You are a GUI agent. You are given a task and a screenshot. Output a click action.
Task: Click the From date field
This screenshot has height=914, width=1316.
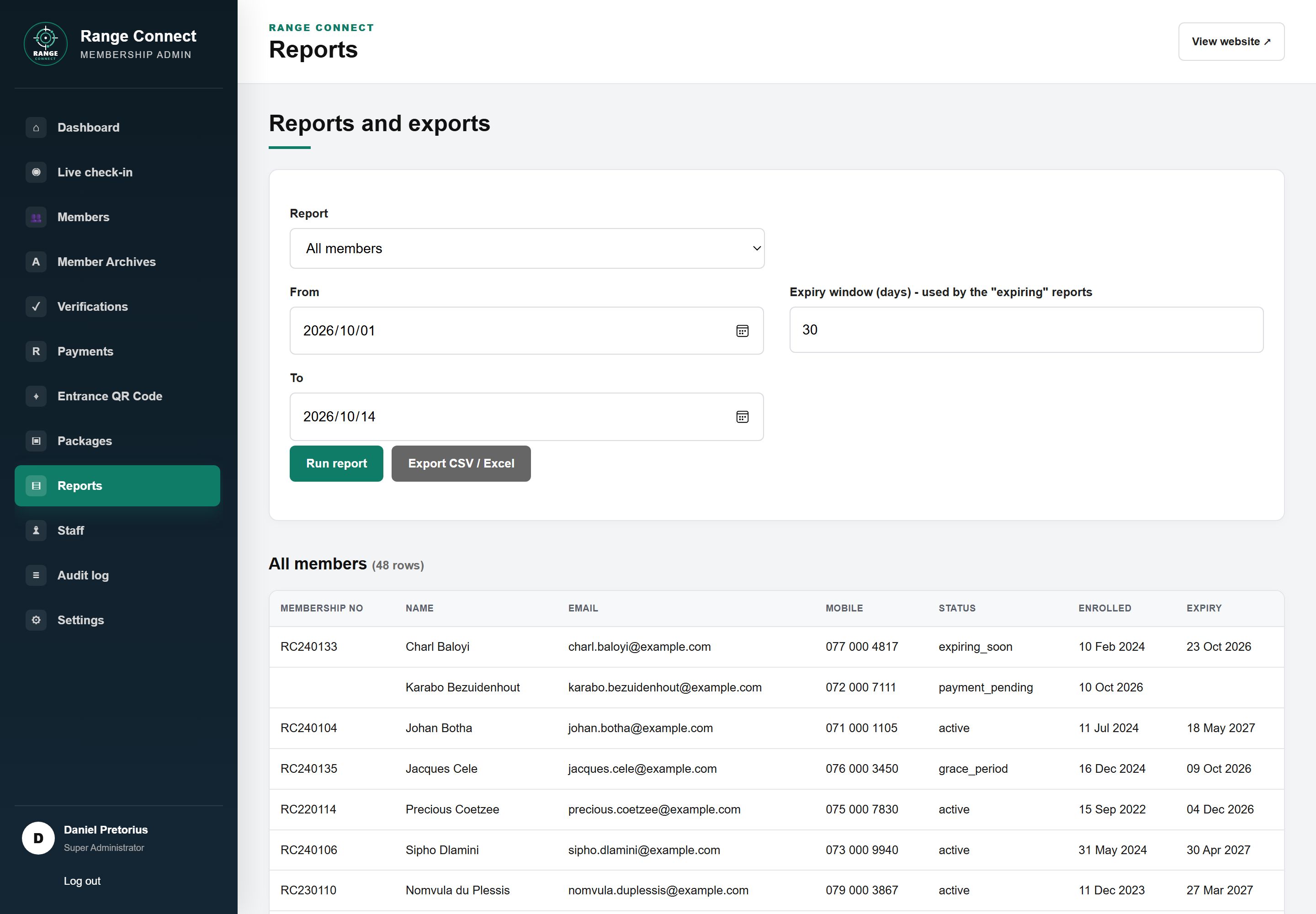pos(526,331)
